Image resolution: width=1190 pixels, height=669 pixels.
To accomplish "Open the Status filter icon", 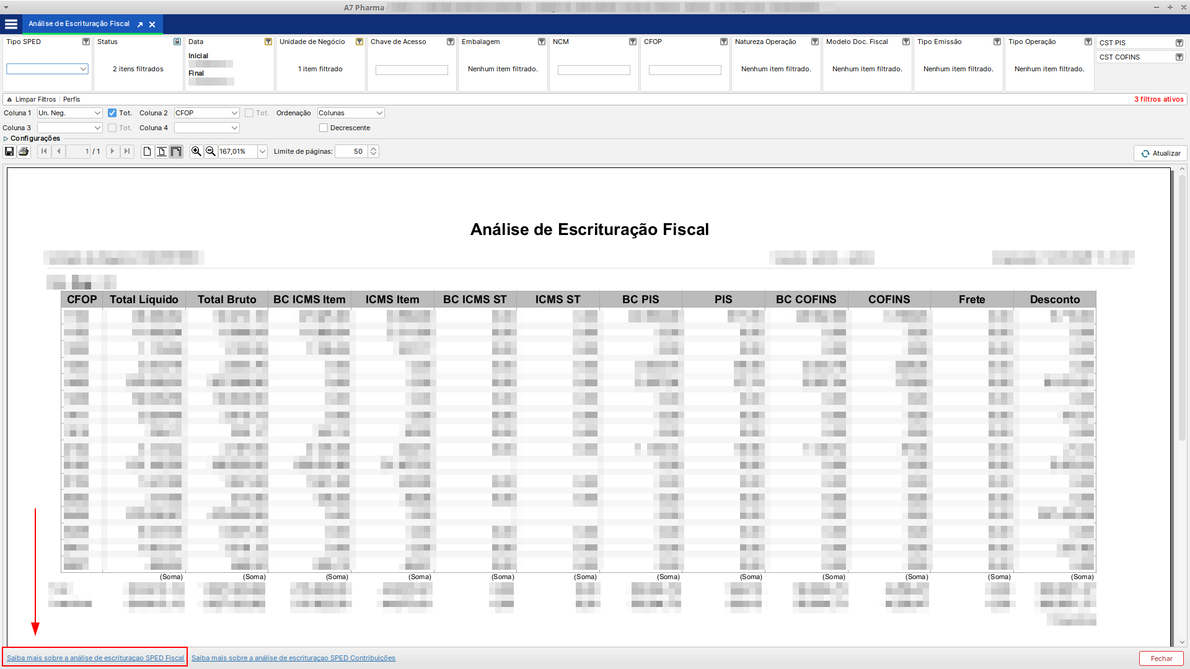I will (x=177, y=42).
